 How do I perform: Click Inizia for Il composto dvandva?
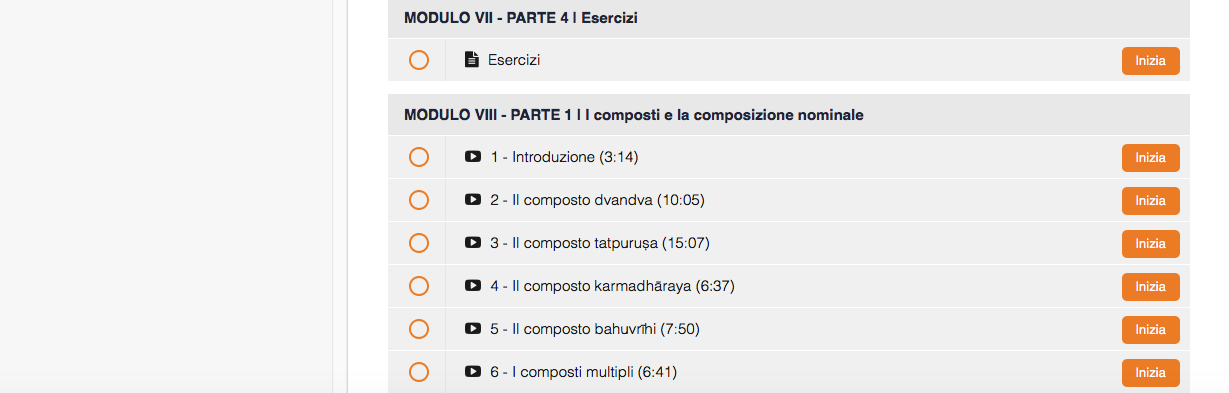pos(1150,201)
